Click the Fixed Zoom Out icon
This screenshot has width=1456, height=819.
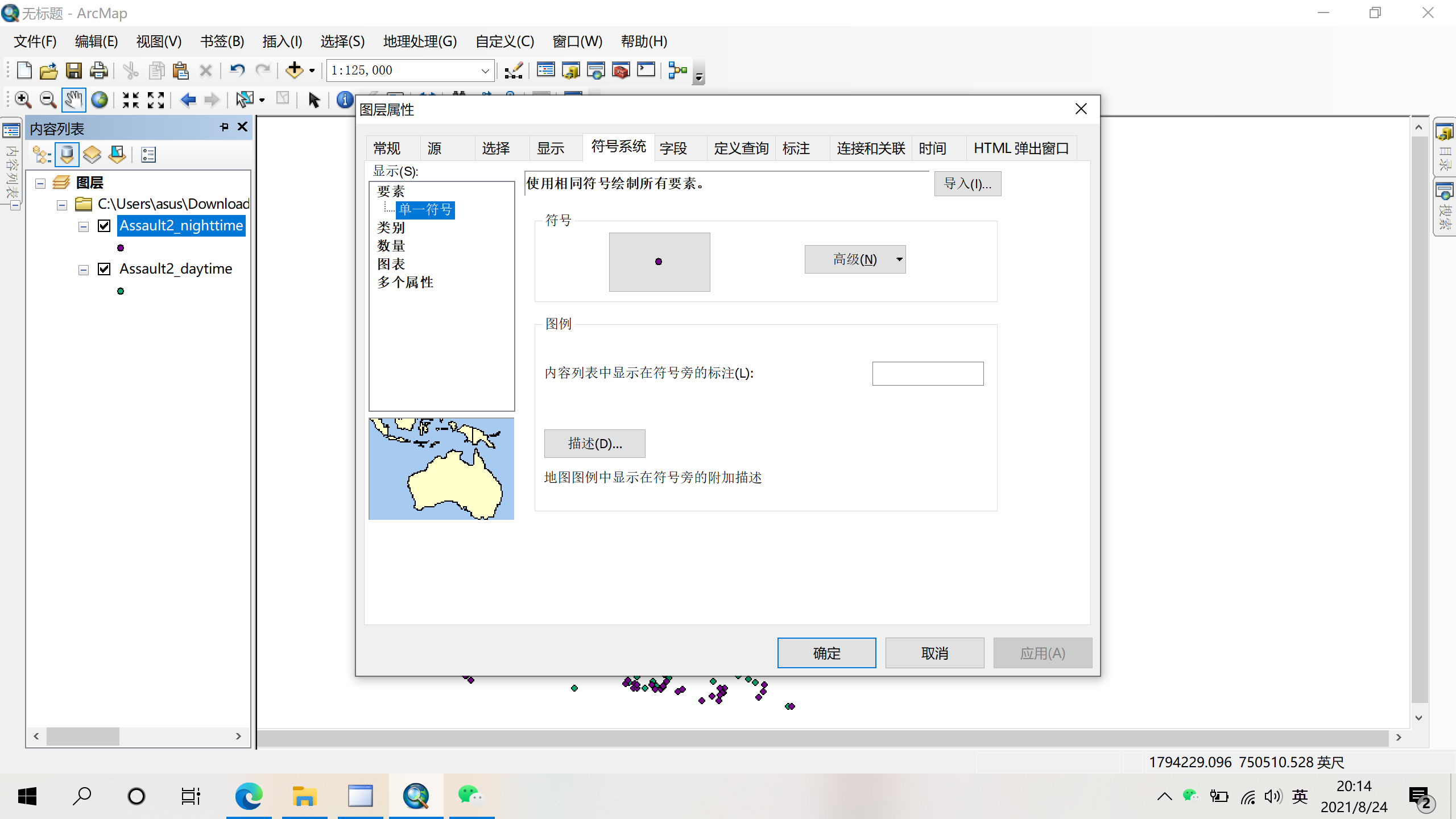coord(156,100)
